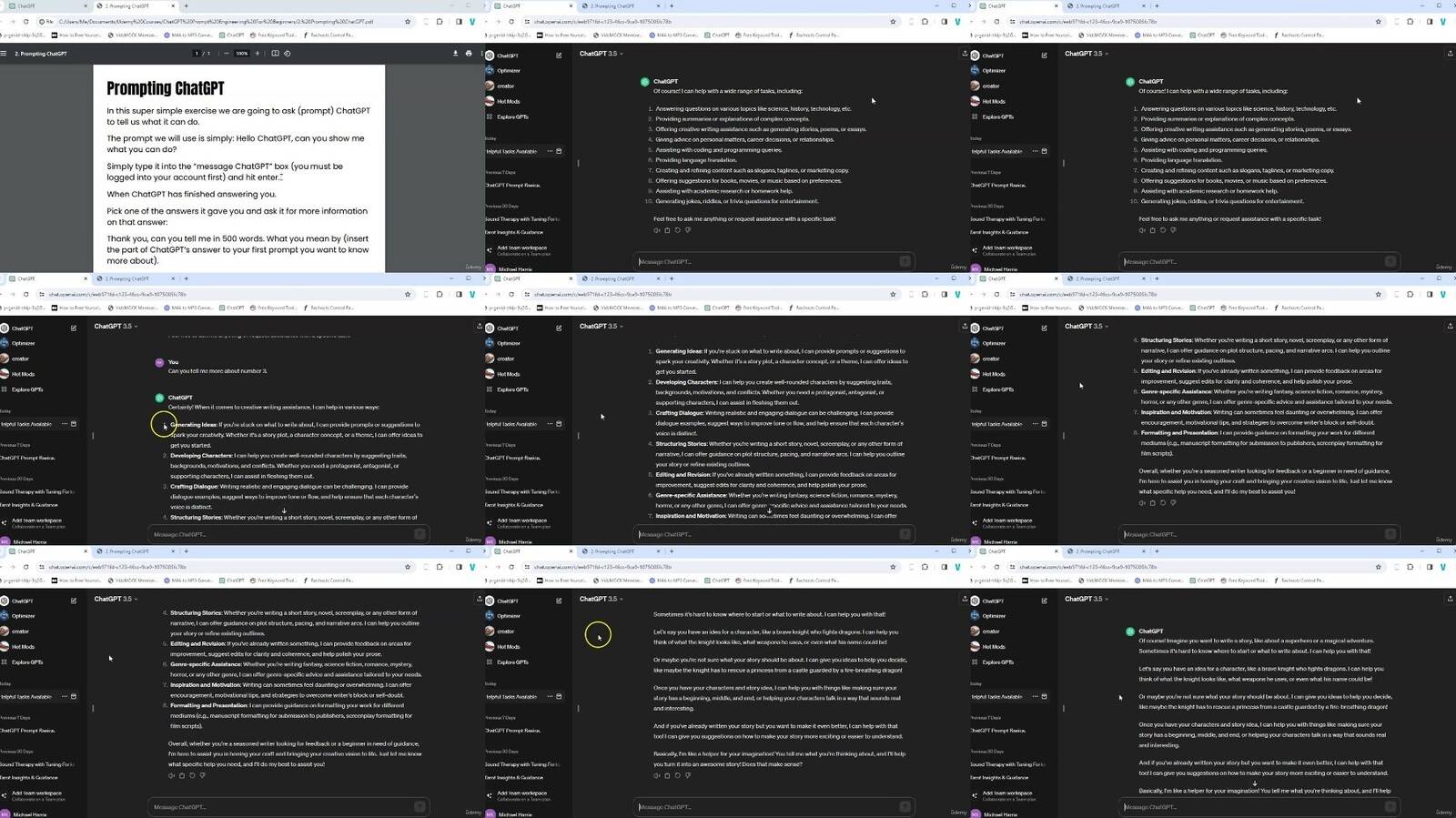Open Helpful Tasks Available chat in bottom-center frame
This screenshot has width=1456, height=818.
[x=511, y=697]
